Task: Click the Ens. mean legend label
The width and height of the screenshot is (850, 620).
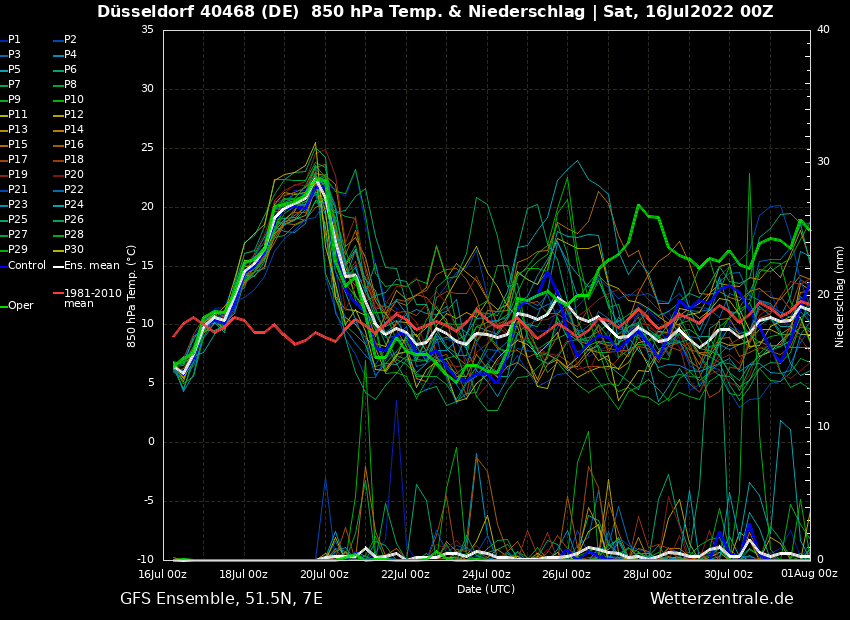Action: [91, 266]
